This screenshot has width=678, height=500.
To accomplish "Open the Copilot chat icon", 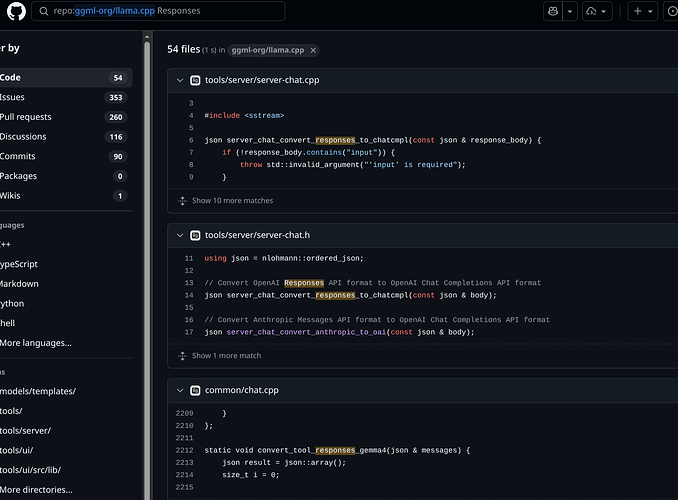I will pyautogui.click(x=553, y=11).
